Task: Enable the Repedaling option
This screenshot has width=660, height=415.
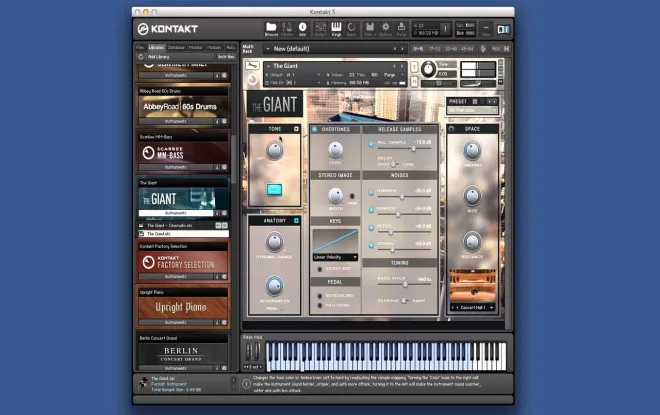Action: click(319, 295)
